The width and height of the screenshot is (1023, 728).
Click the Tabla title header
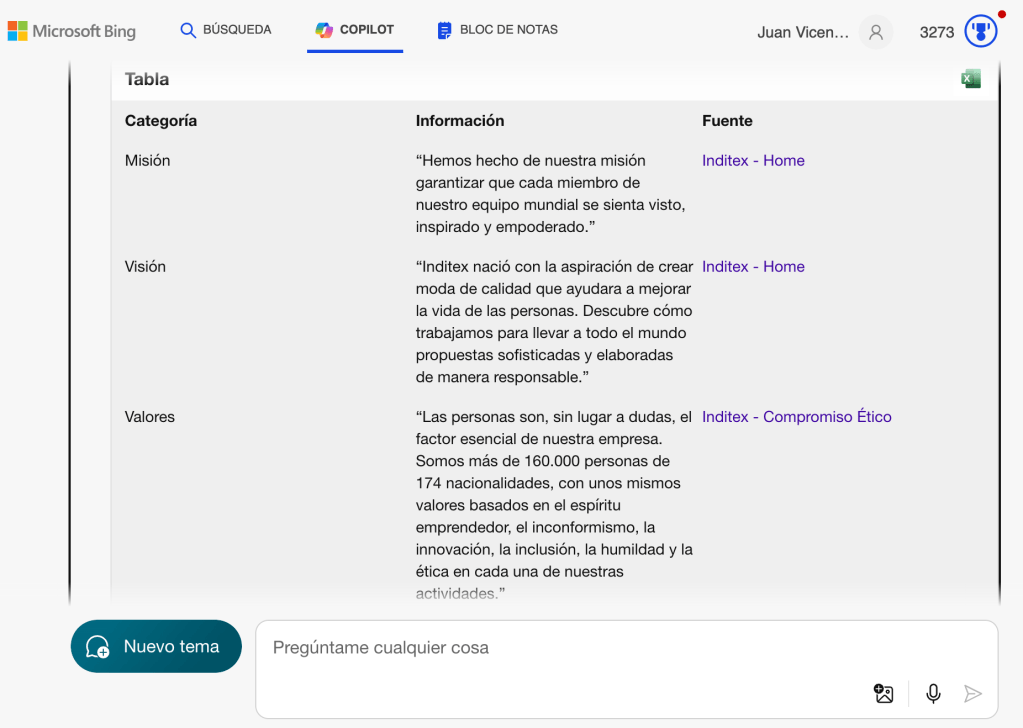(x=147, y=79)
